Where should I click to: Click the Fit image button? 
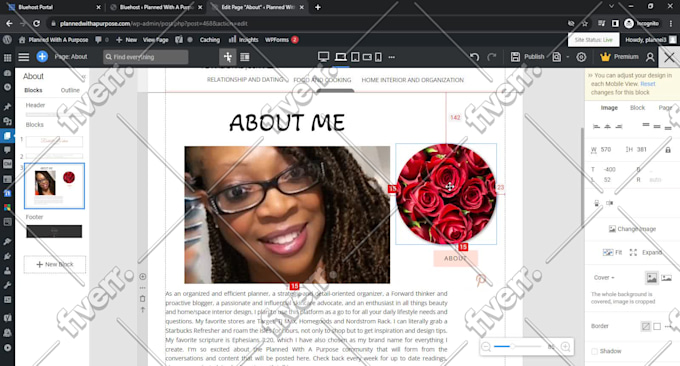pos(613,252)
